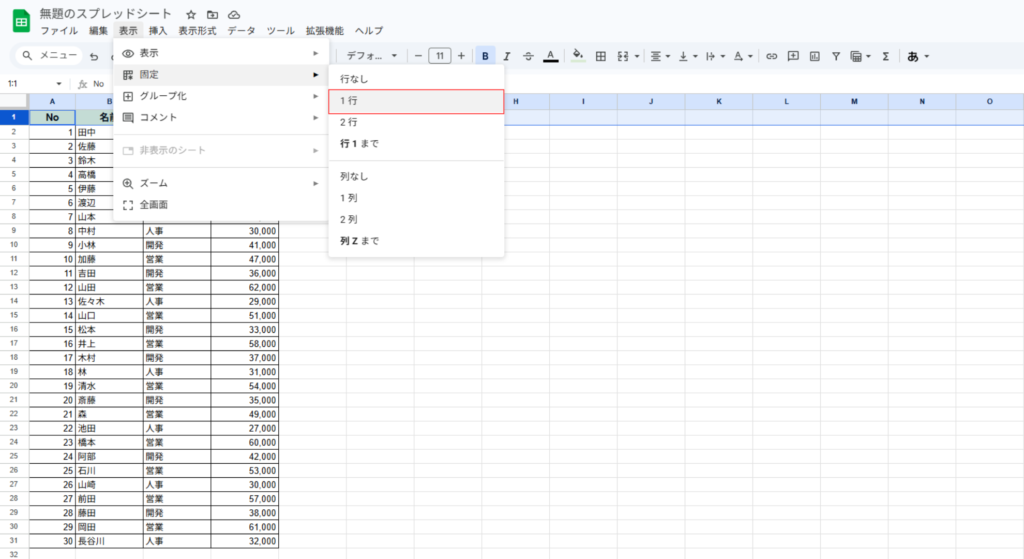Click the undo arrow icon
This screenshot has height=559, width=1024.
pos(94,56)
